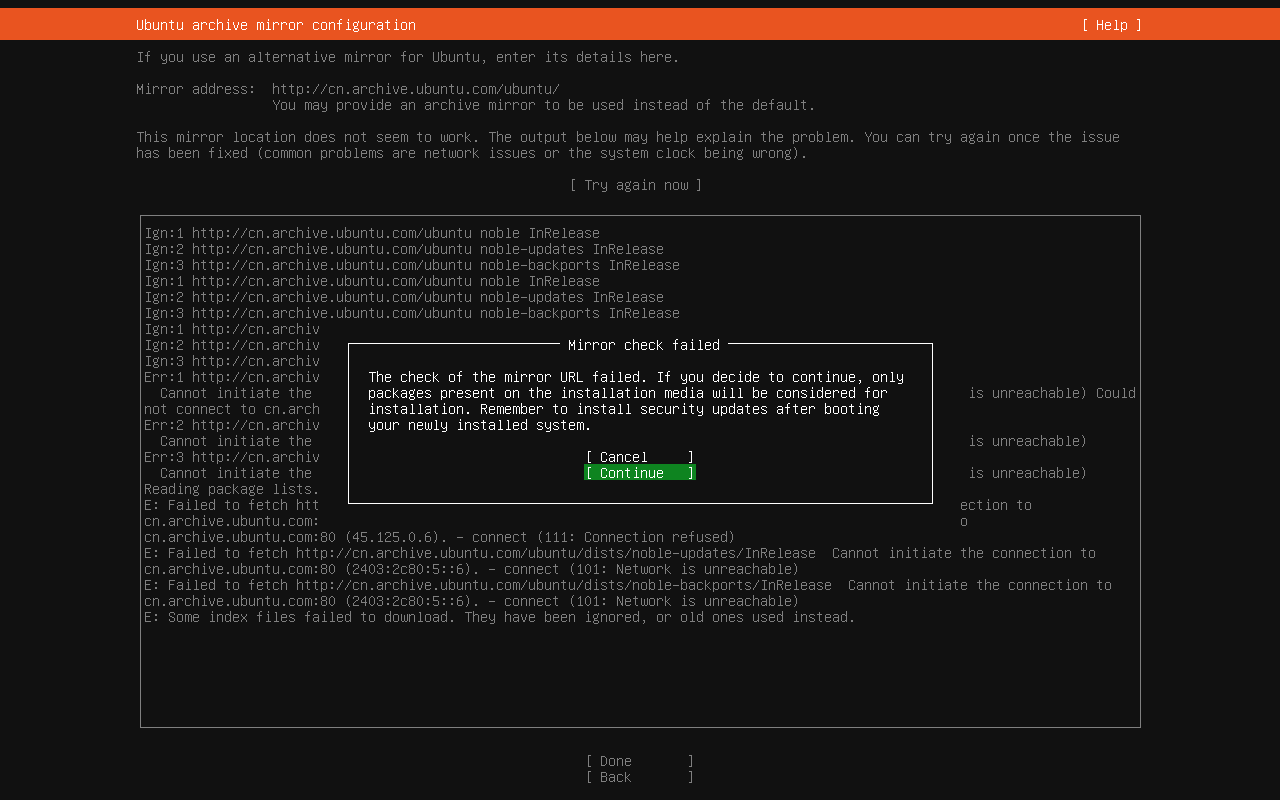Click the Help button in header

click(1111, 25)
